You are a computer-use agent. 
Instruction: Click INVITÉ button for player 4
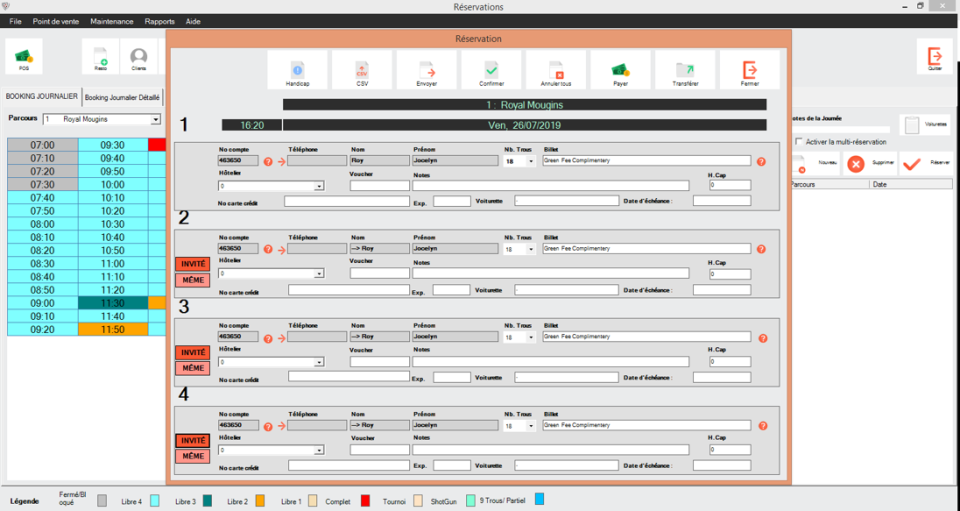pyautogui.click(x=193, y=441)
